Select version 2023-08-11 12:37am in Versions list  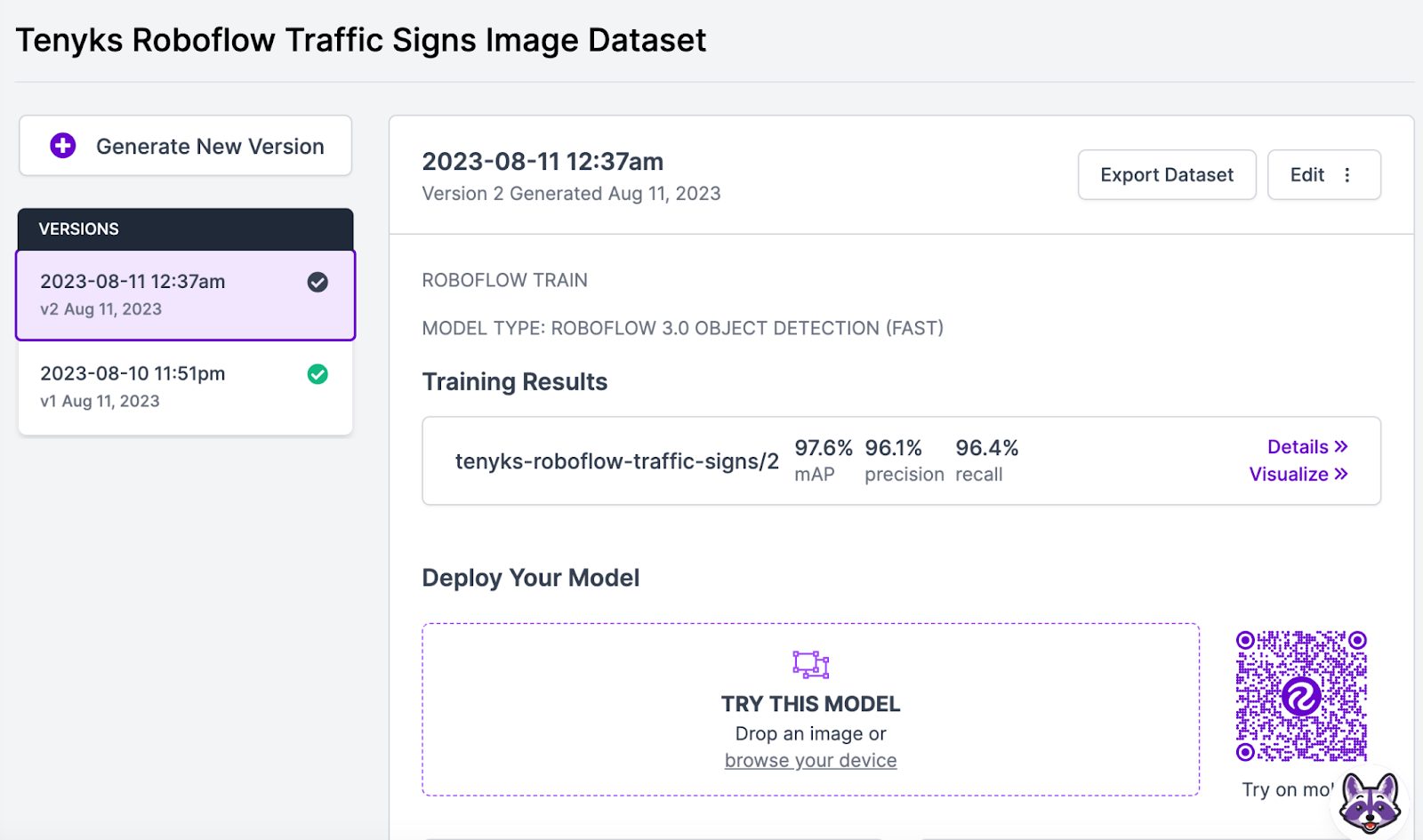tap(186, 295)
